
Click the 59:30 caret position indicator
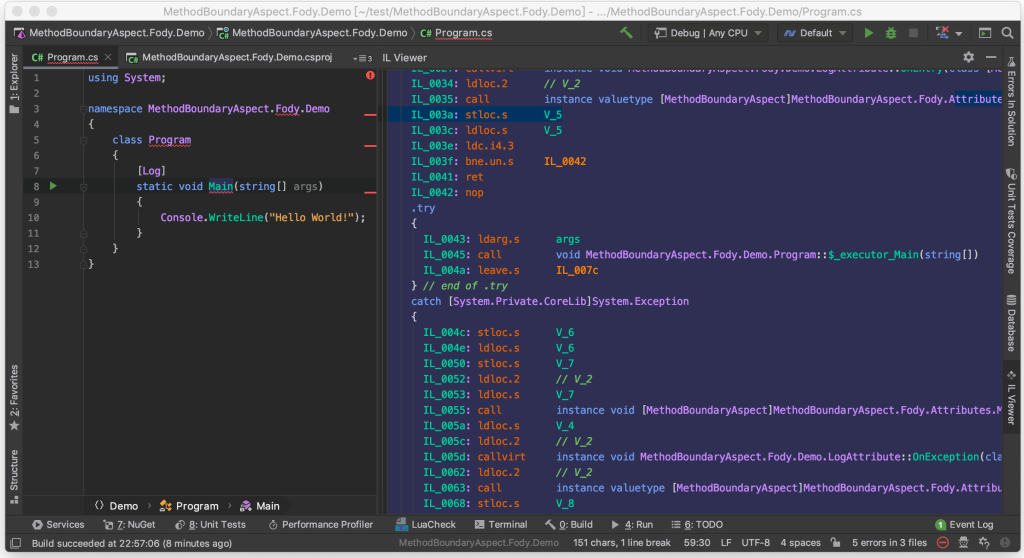[697, 543]
